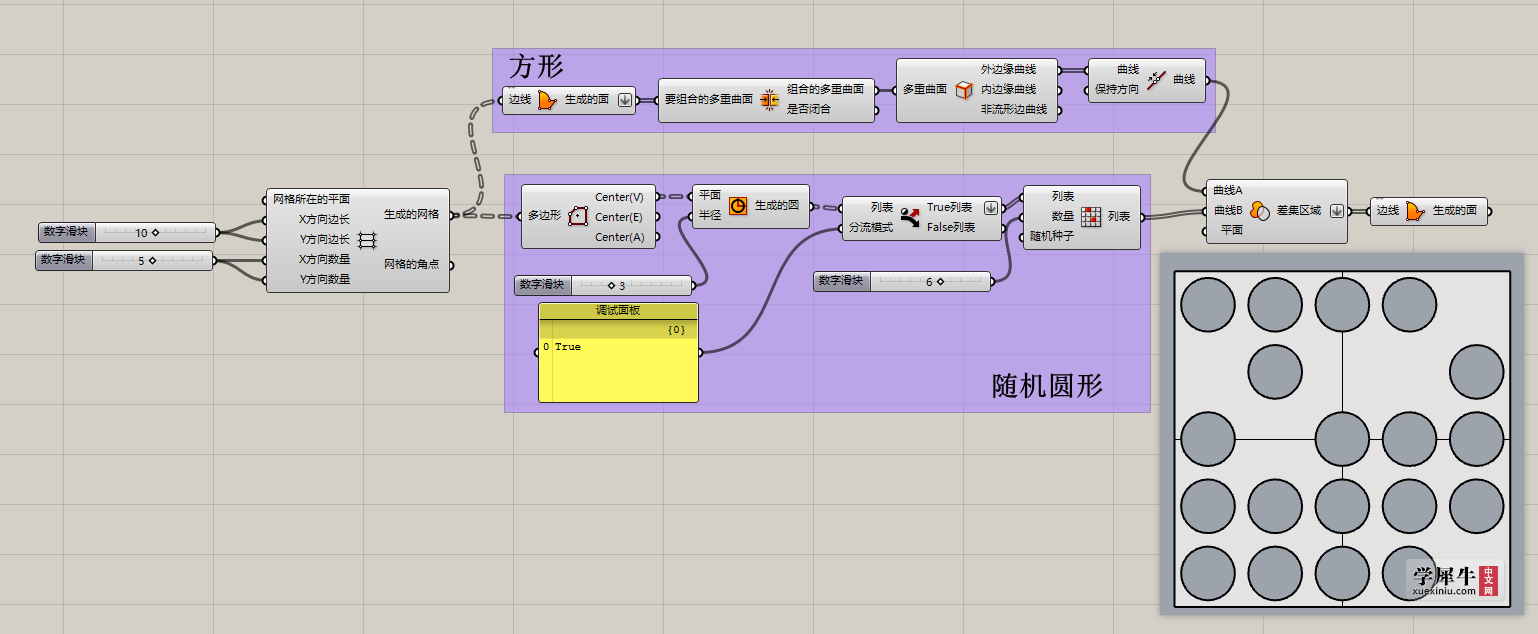
Task: Click the 外边缘曲线 output
Action: point(1008,69)
